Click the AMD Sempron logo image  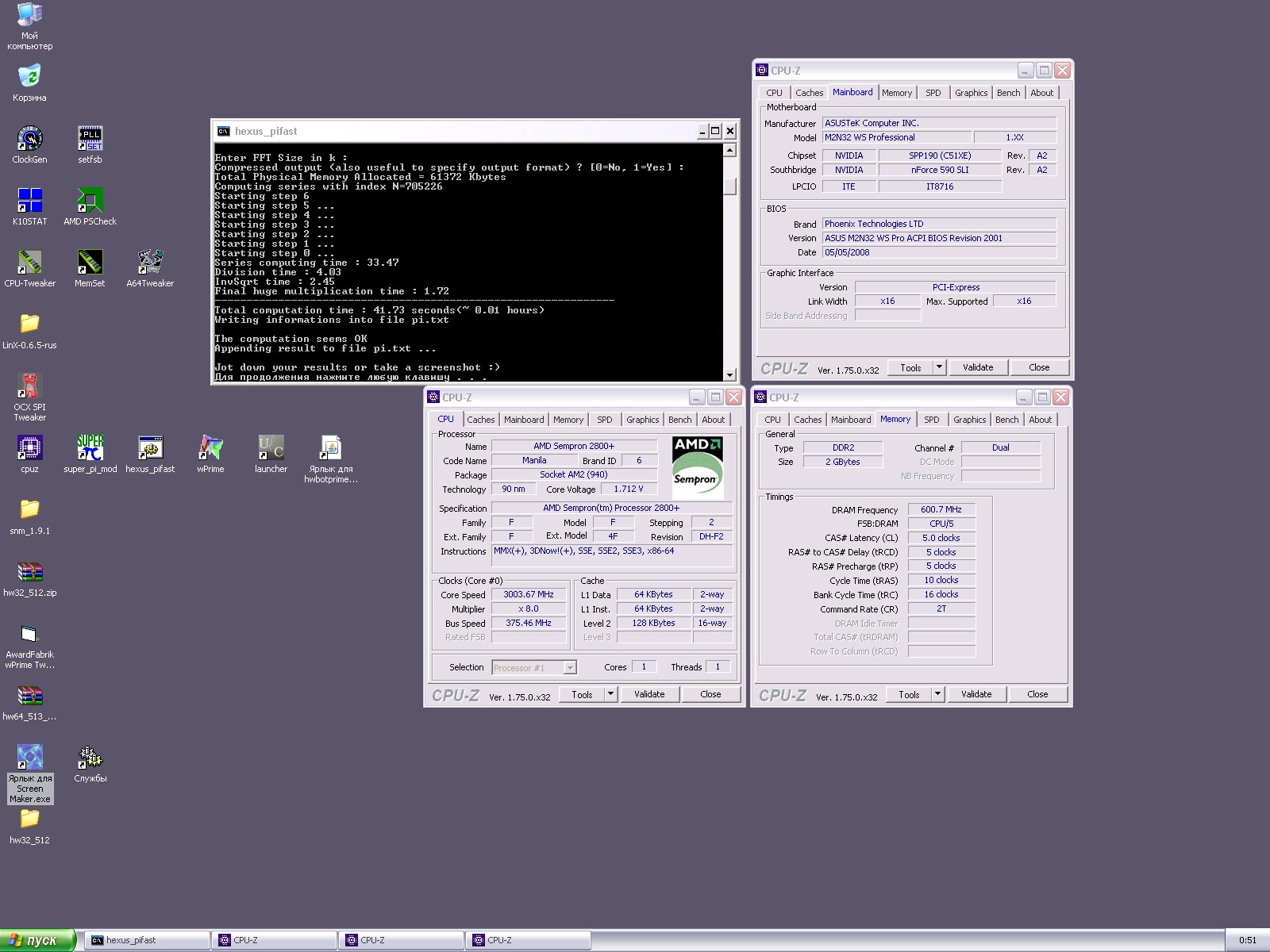[x=698, y=468]
